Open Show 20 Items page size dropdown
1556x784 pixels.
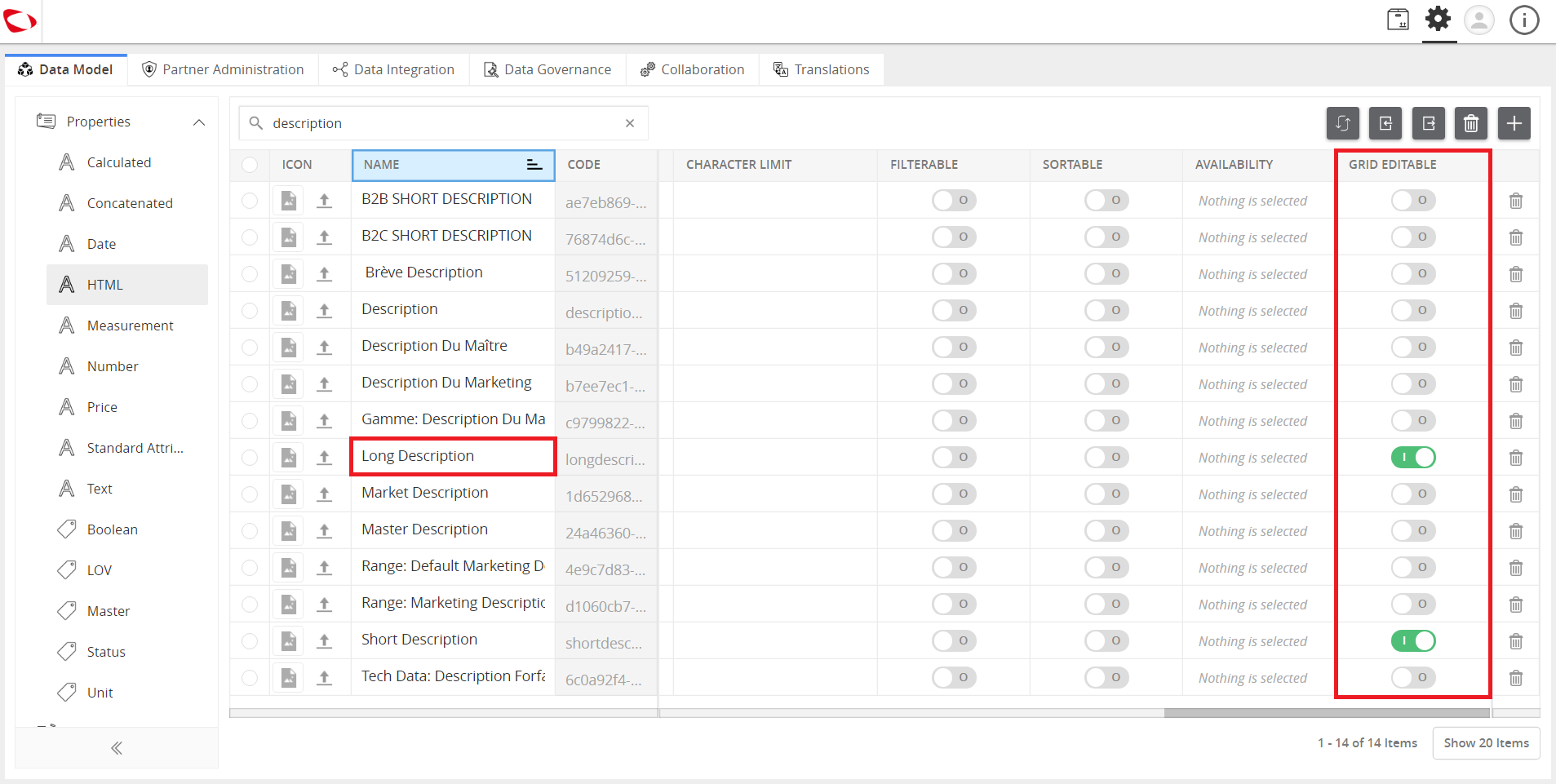tap(1486, 743)
